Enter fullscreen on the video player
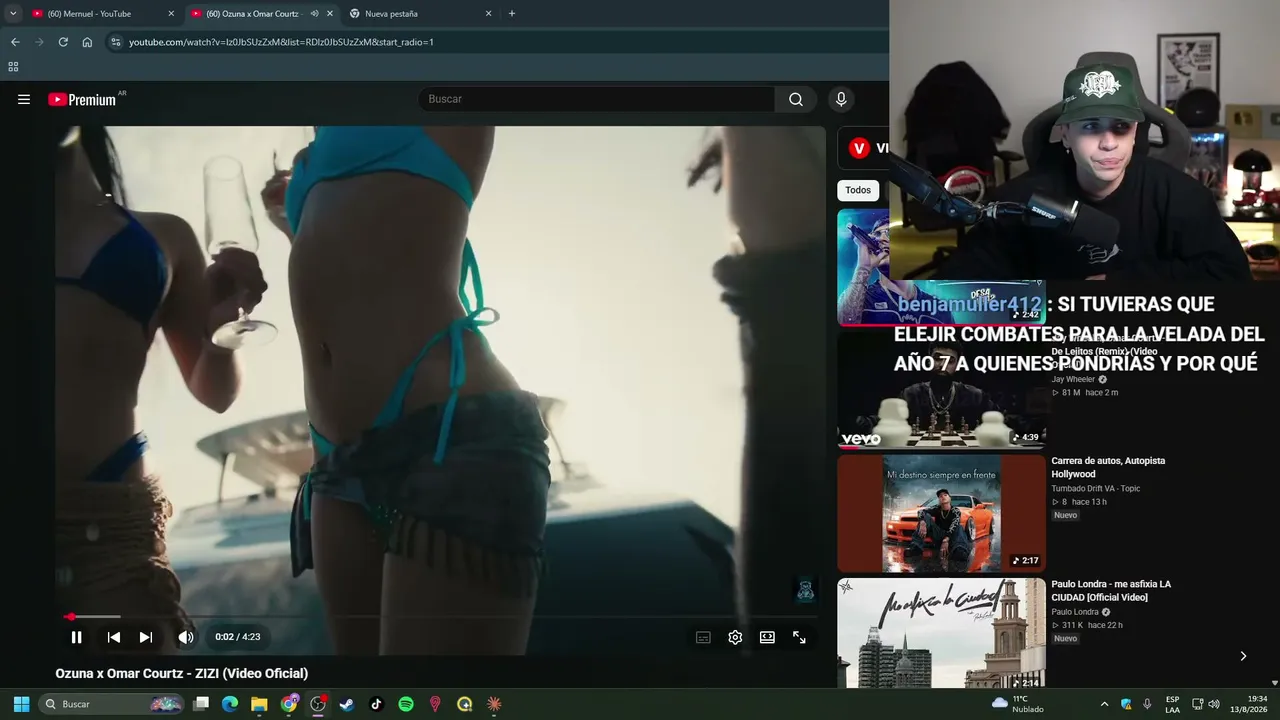Image resolution: width=1280 pixels, height=720 pixels. coord(799,637)
